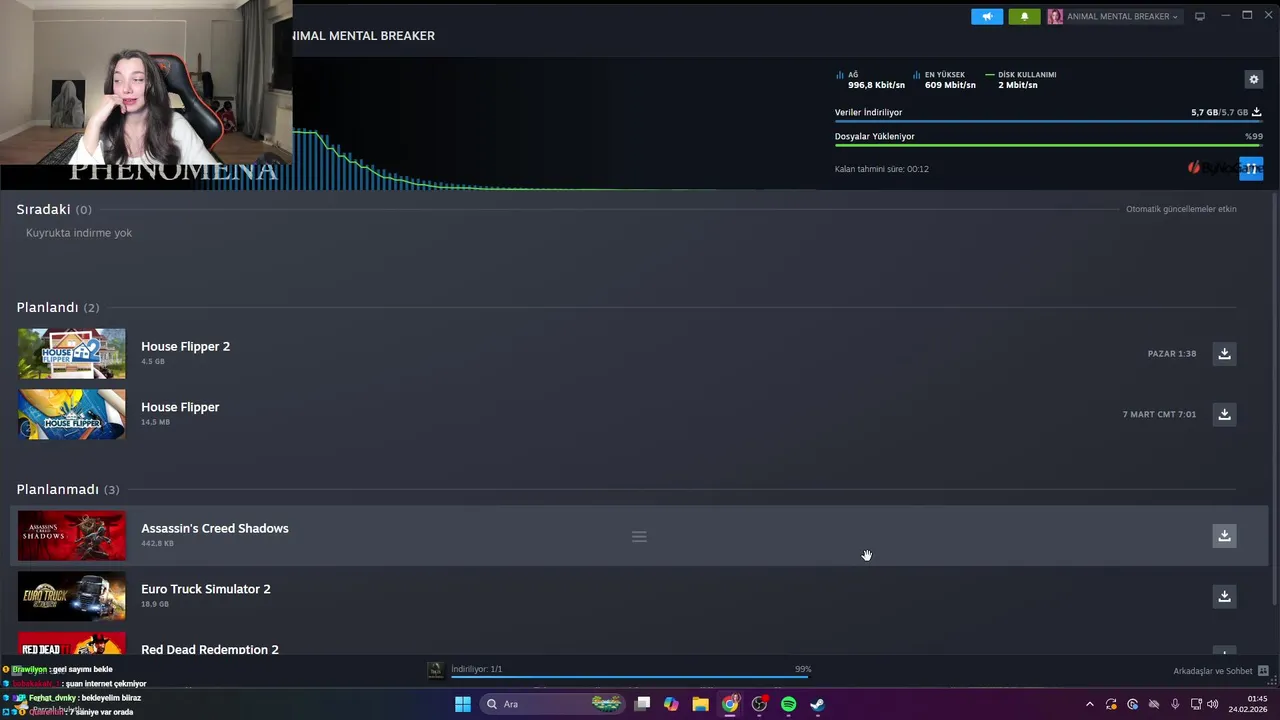Click 7 MART CMT 7:01 scheduled time
1280x720 pixels.
[1159, 414]
